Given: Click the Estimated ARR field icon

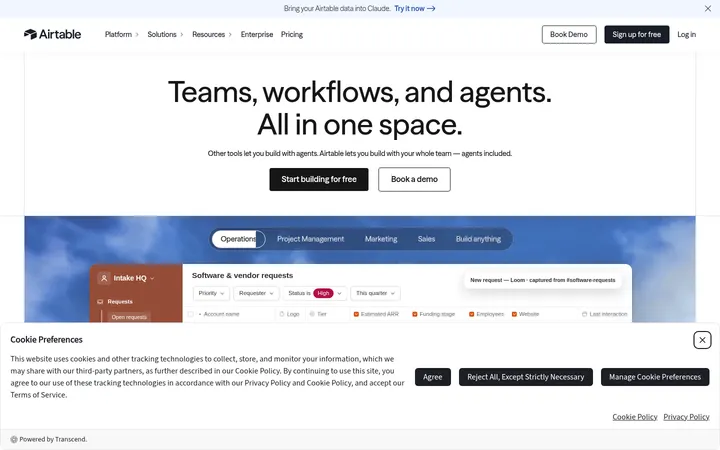Looking at the screenshot, I should coord(356,314).
